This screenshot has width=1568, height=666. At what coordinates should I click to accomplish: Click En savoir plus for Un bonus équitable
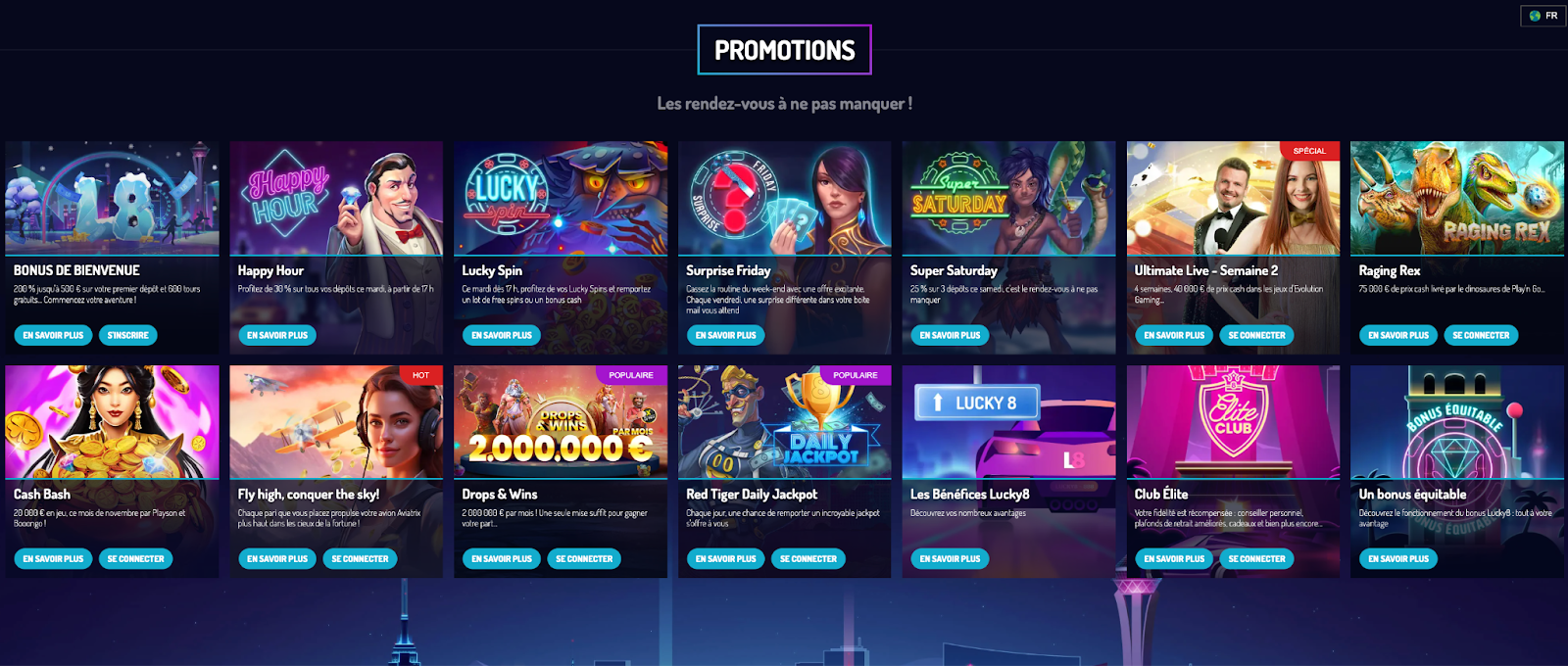pos(1398,559)
